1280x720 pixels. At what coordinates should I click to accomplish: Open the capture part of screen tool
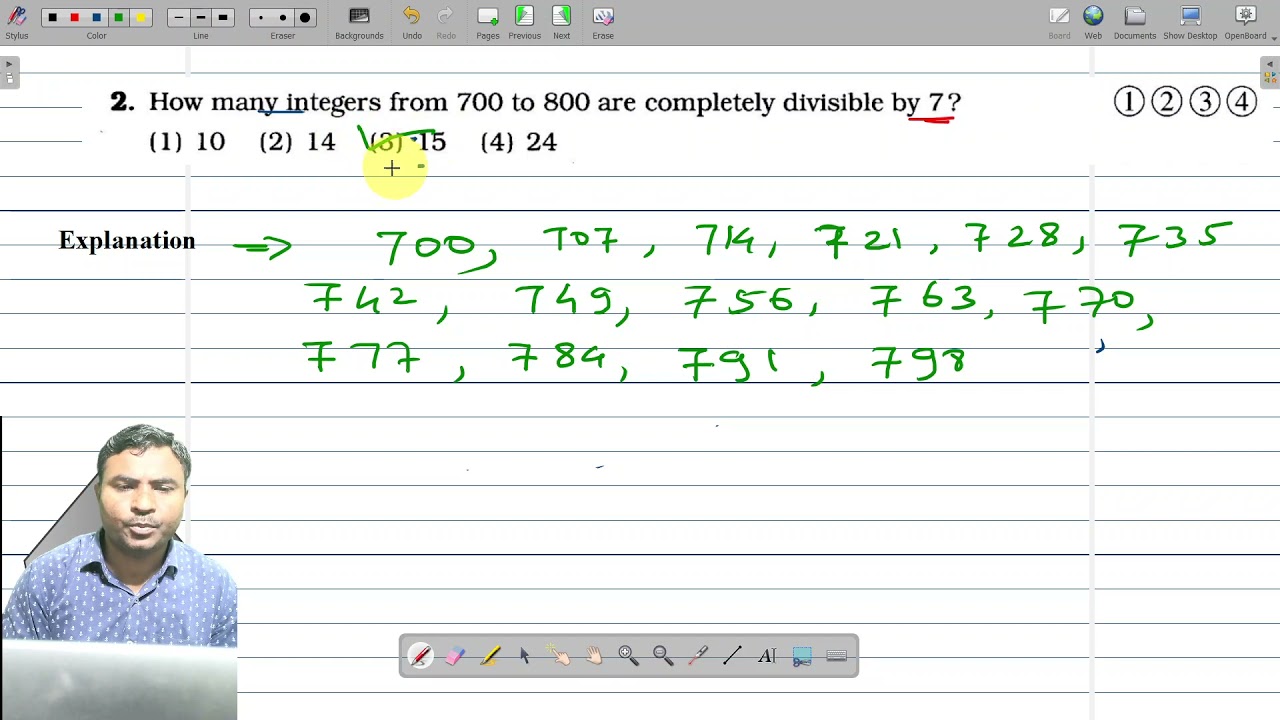click(802, 656)
